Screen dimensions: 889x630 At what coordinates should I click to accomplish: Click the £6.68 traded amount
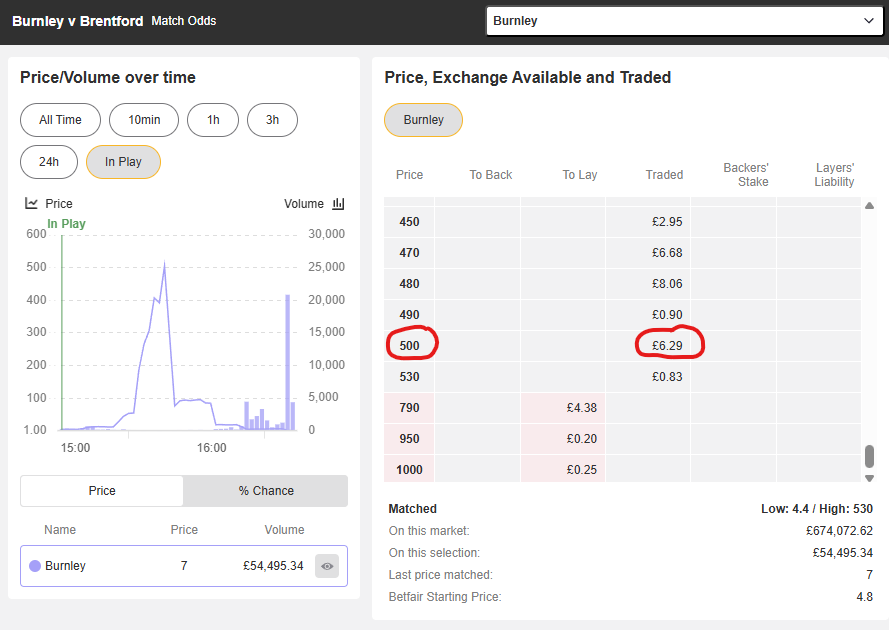click(667, 253)
